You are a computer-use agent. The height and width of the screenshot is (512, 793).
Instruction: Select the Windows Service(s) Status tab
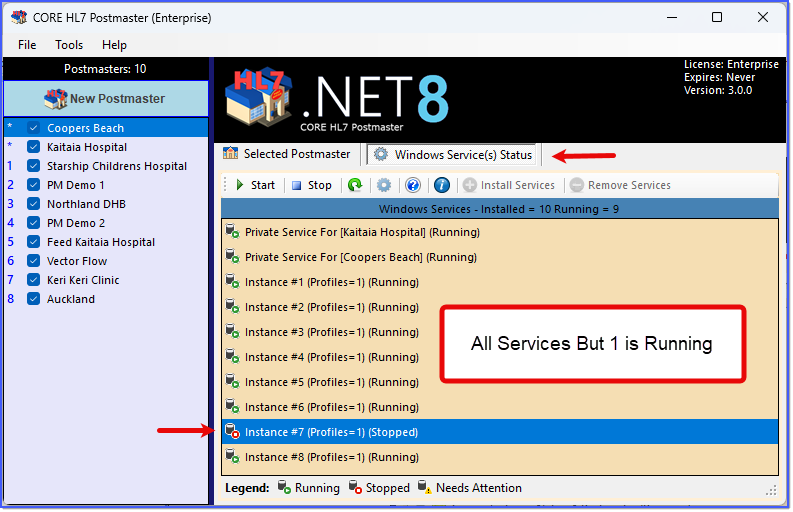tap(453, 154)
